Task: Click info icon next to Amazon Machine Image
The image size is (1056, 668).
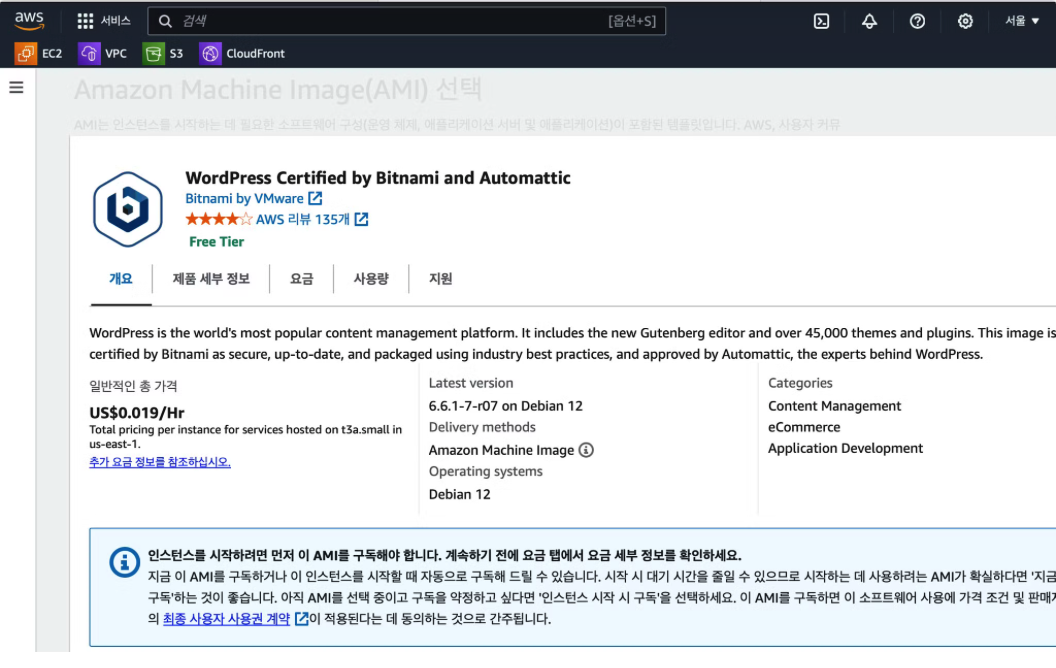Action: [586, 450]
